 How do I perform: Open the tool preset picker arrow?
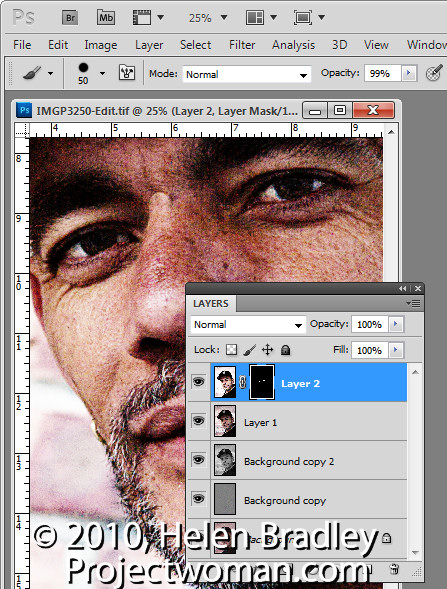[x=50, y=73]
